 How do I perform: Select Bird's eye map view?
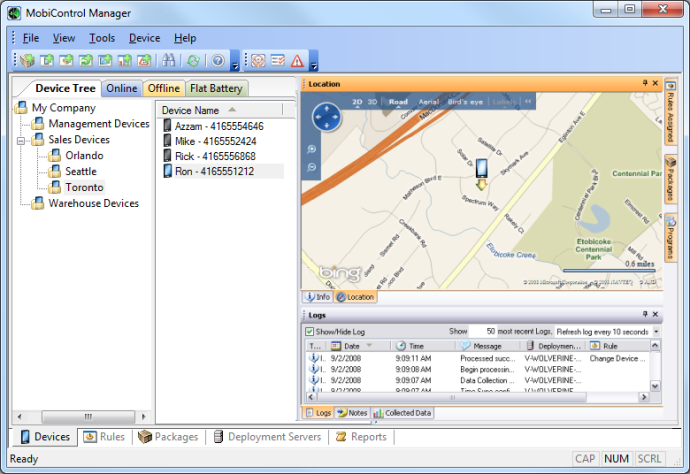465,102
